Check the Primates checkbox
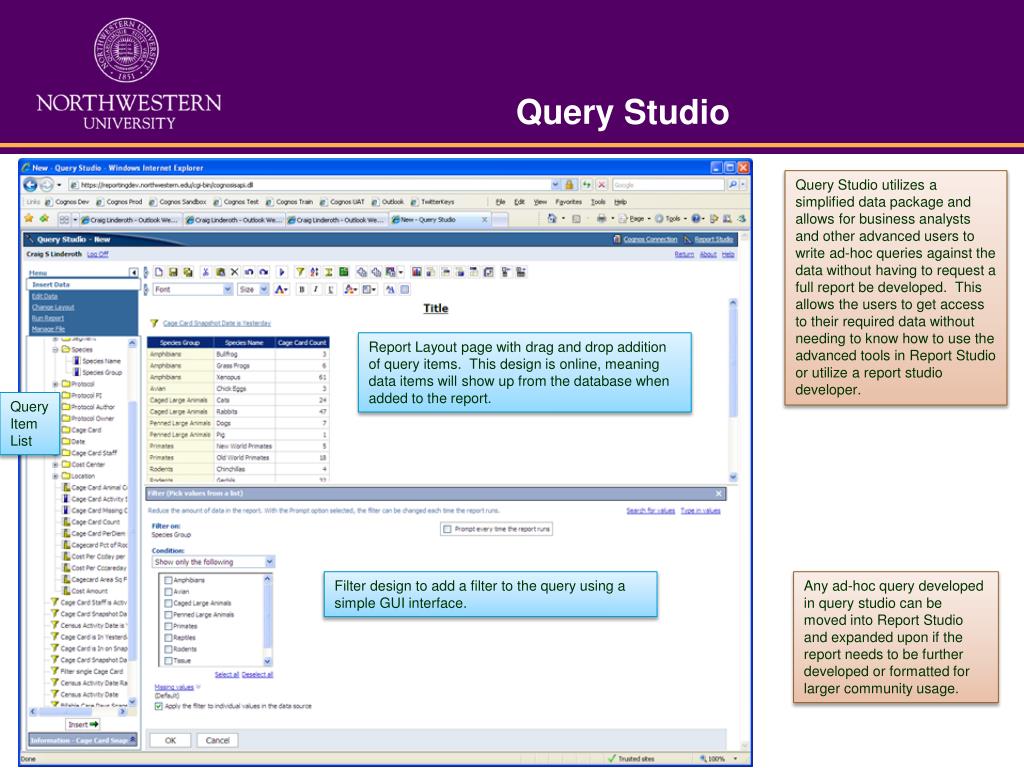Image resolution: width=1024 pixels, height=768 pixels. 168,626
